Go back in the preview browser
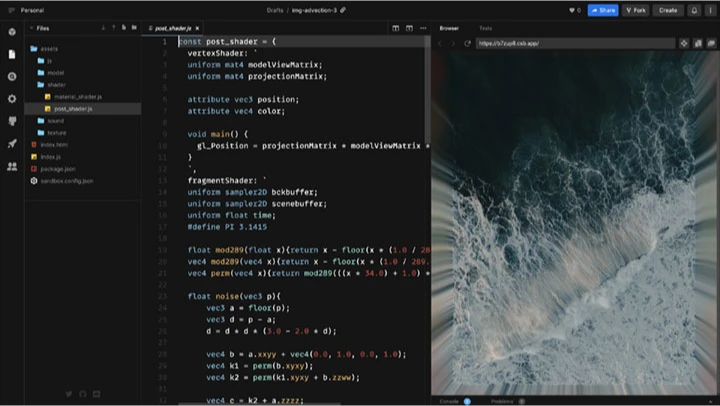The height and width of the screenshot is (406, 720). [x=440, y=43]
